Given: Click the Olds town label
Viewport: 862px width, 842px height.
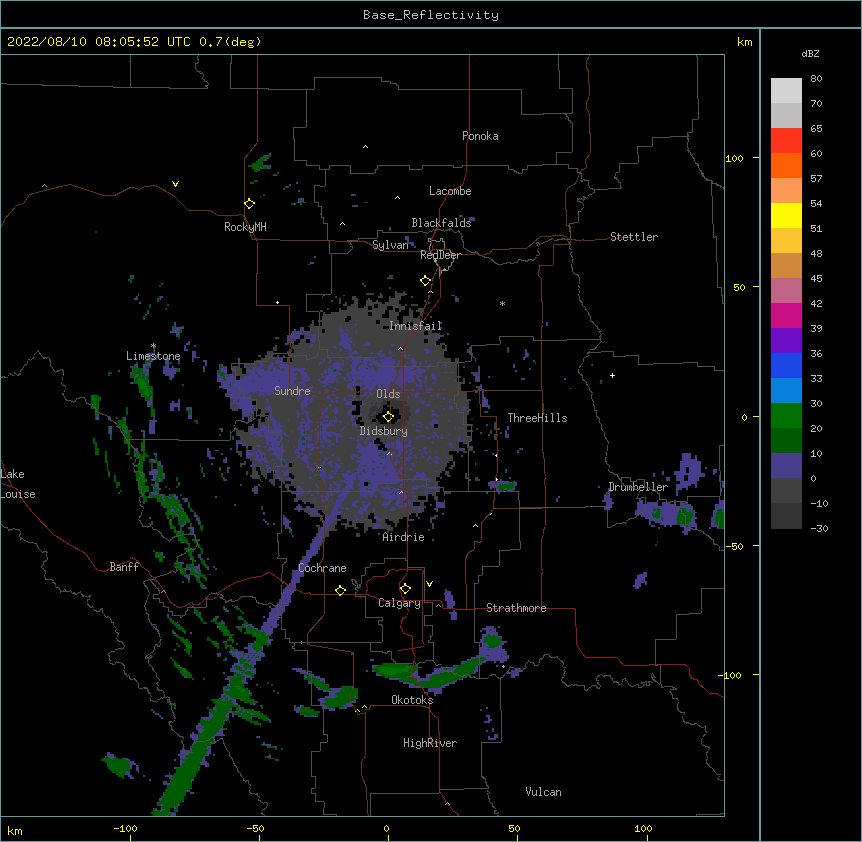Looking at the screenshot, I should coord(388,394).
